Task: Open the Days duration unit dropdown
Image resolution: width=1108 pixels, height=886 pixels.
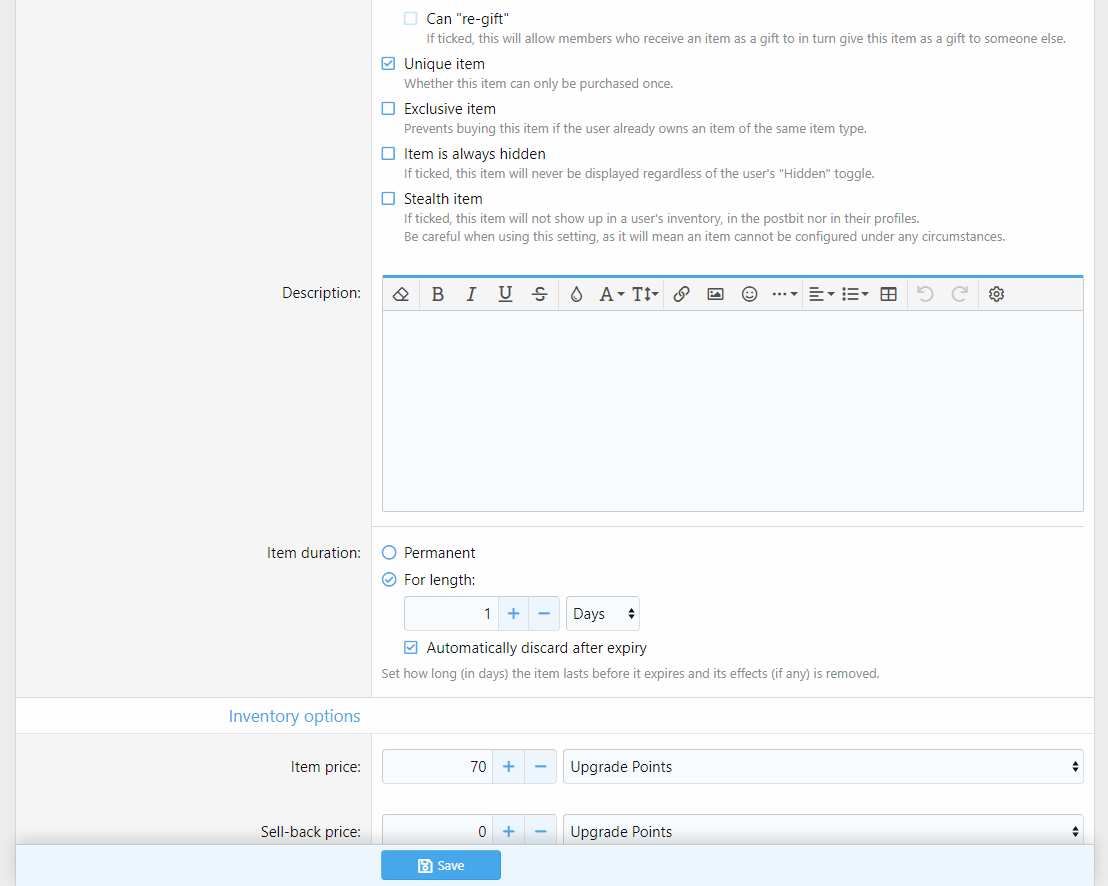Action: coord(603,613)
